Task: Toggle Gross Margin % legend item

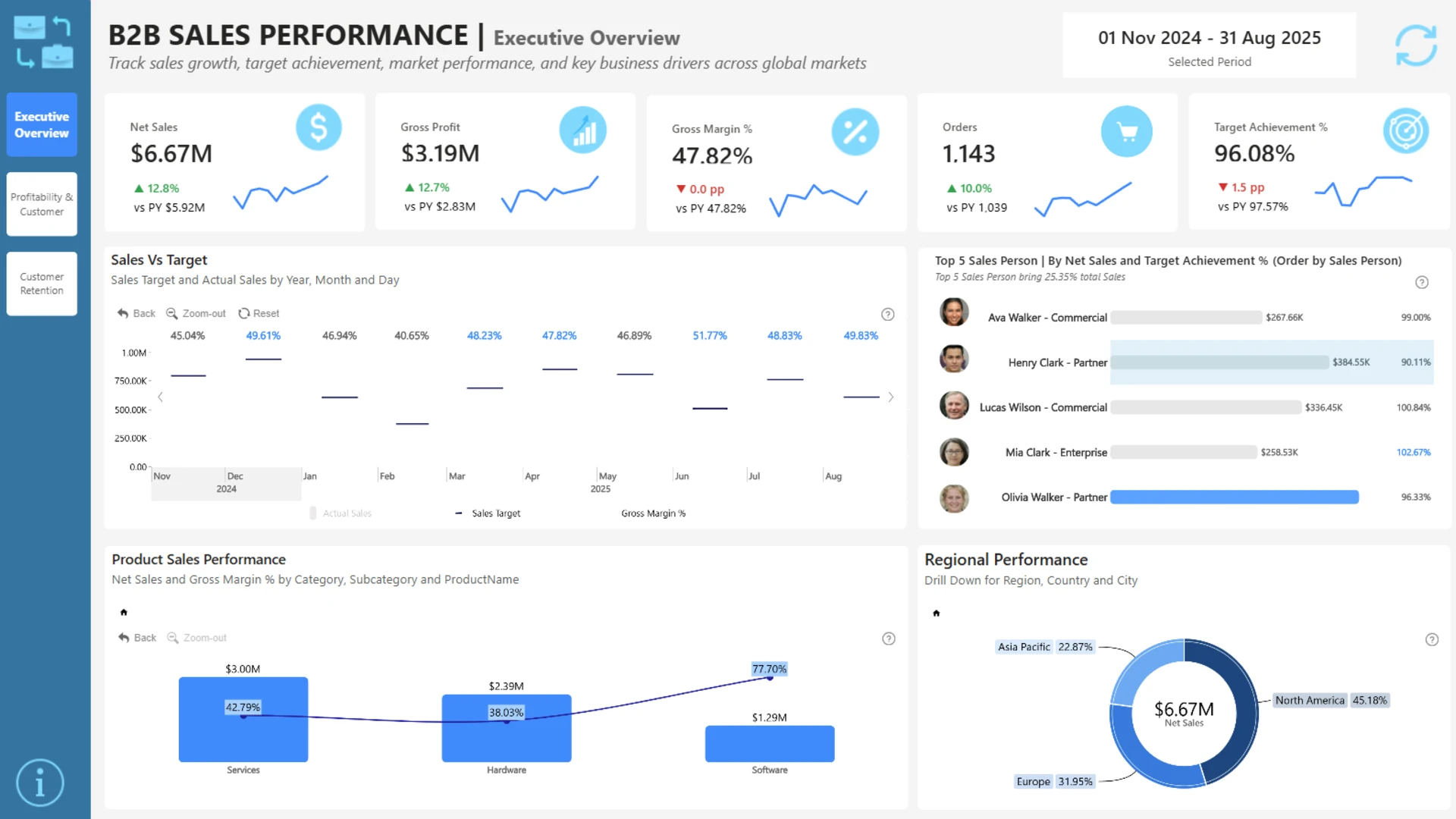Action: tap(653, 513)
